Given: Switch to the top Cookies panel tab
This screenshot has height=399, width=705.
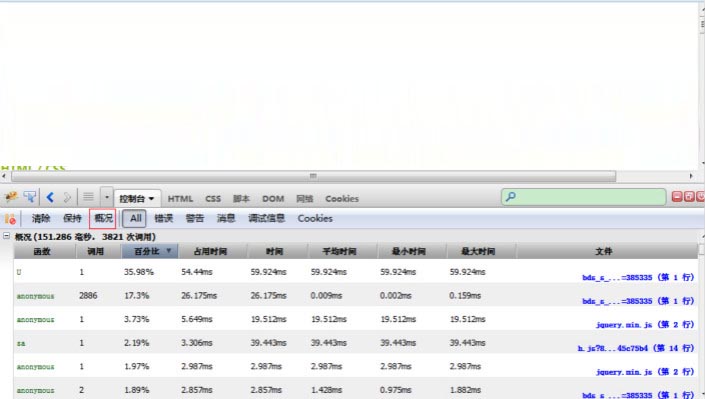Looking at the screenshot, I should pos(342,199).
